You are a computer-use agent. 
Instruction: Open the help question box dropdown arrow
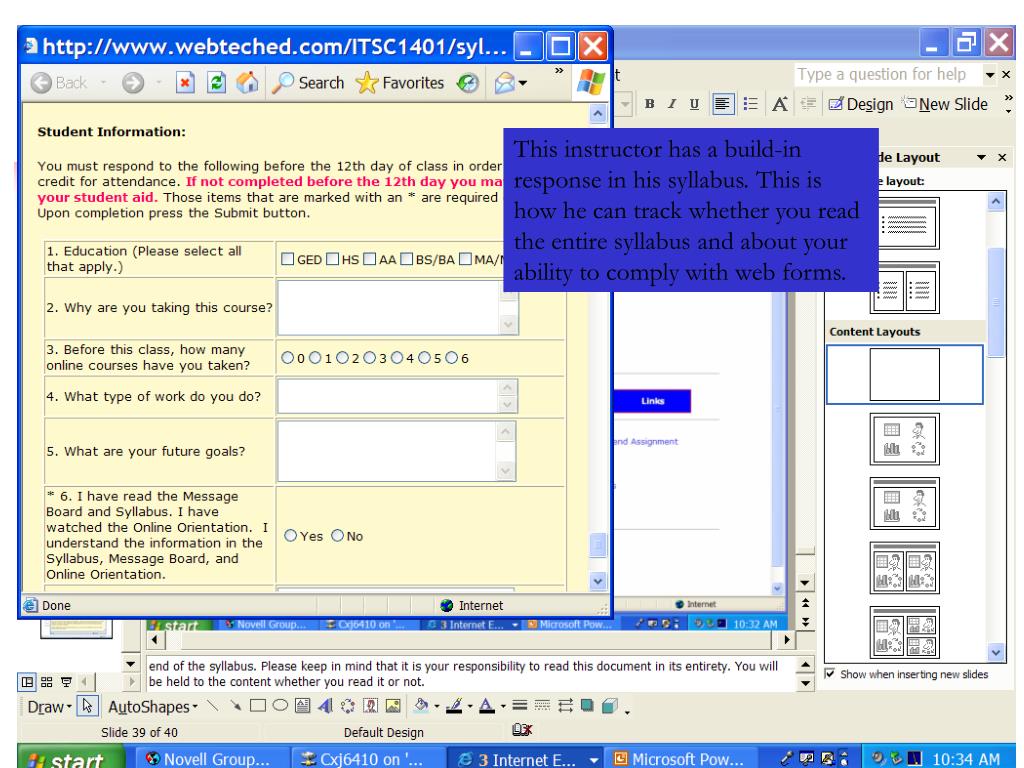click(x=990, y=75)
